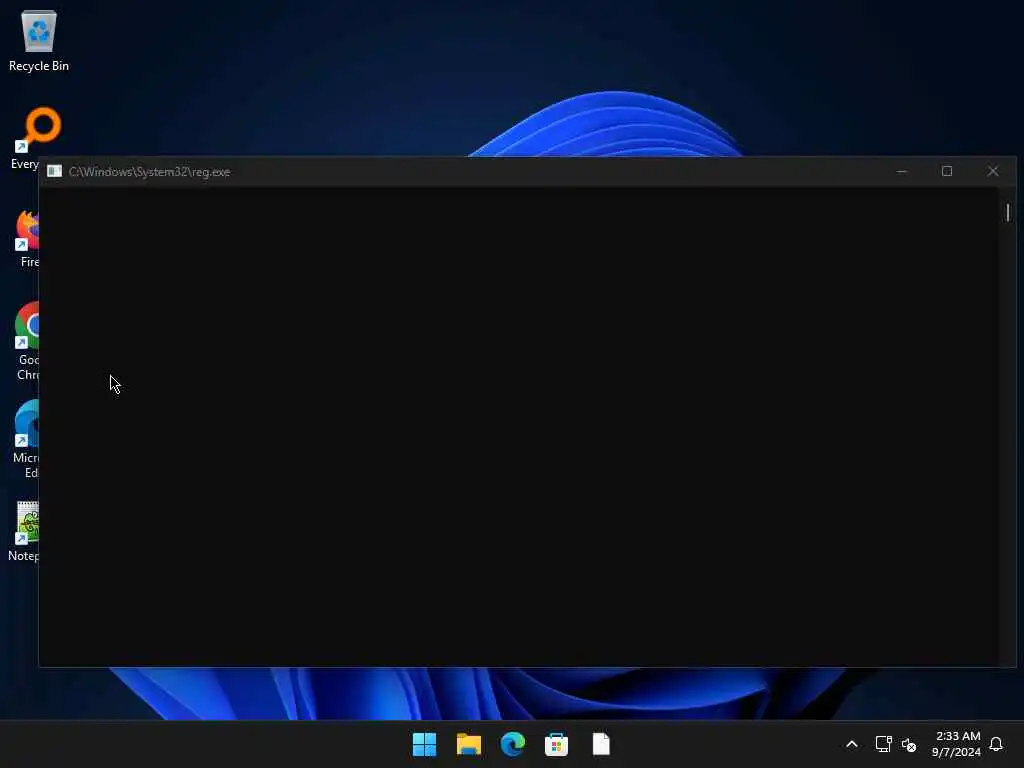Minimize the reg.exe console window
Image resolution: width=1024 pixels, height=768 pixels.
(x=901, y=171)
